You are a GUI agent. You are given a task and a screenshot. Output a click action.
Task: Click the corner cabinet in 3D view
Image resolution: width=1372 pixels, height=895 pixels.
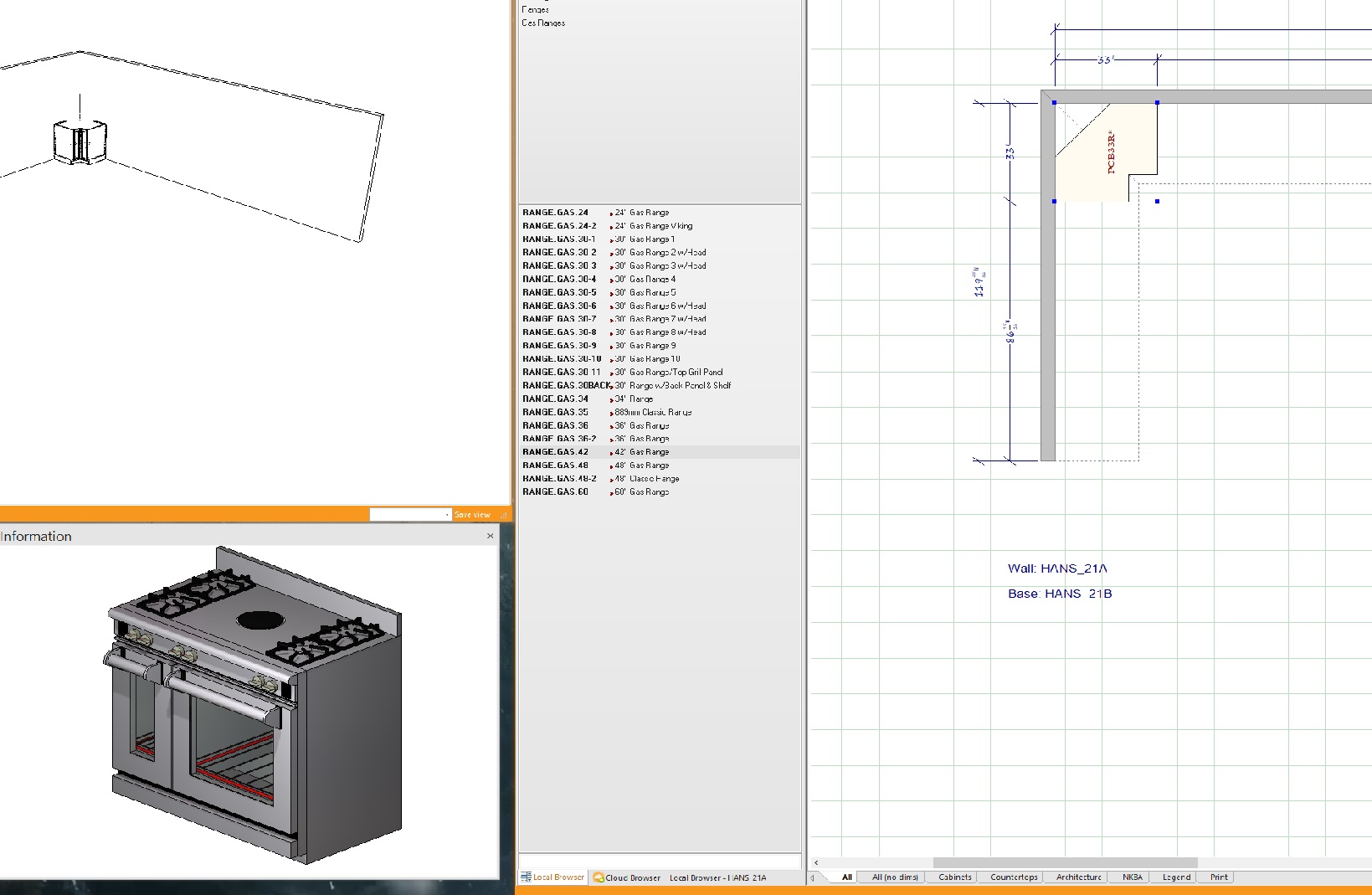(x=80, y=141)
